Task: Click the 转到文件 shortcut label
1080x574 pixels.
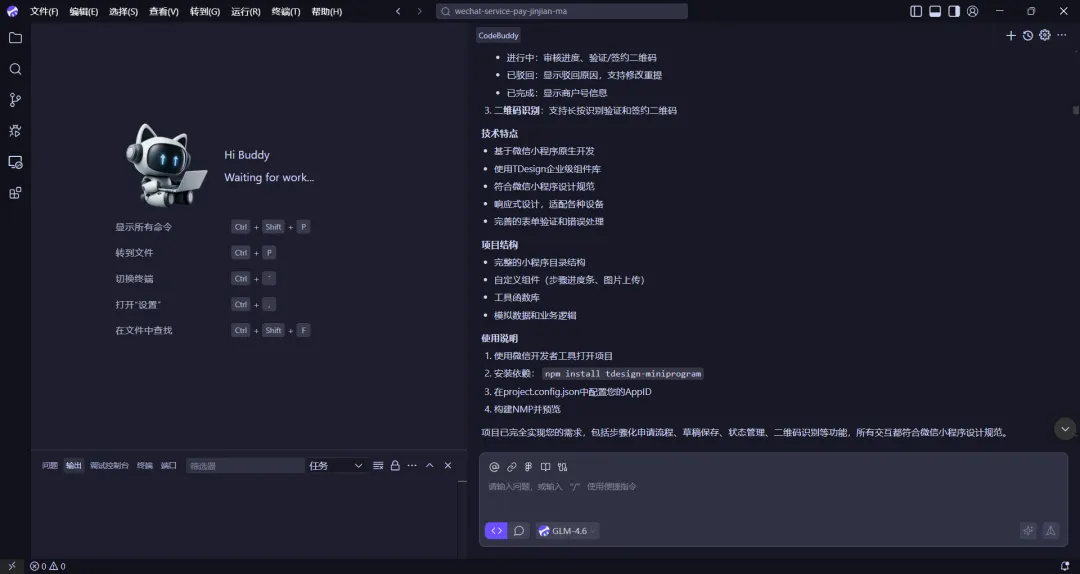Action: point(134,253)
